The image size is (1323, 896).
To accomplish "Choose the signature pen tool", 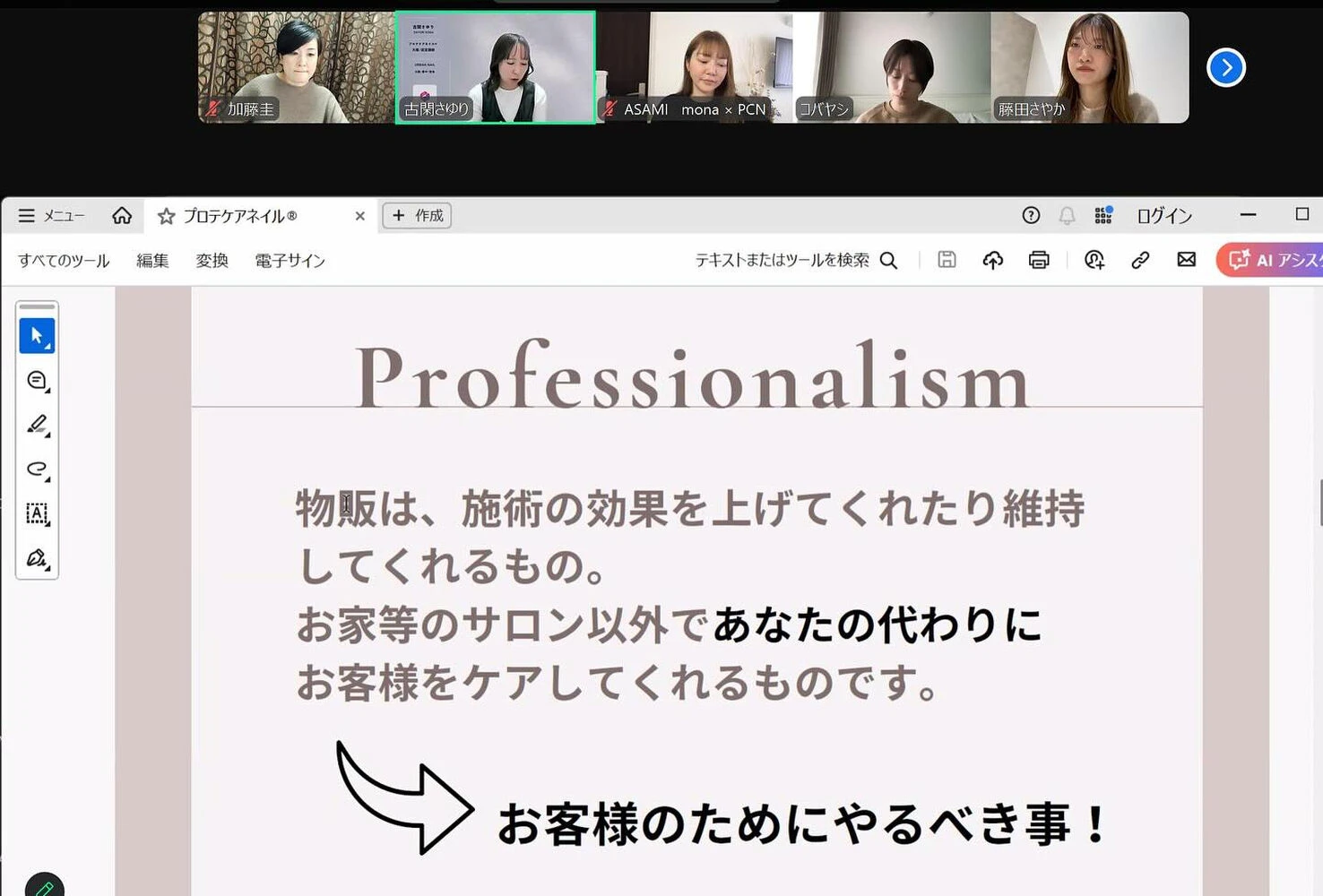I will (x=37, y=558).
